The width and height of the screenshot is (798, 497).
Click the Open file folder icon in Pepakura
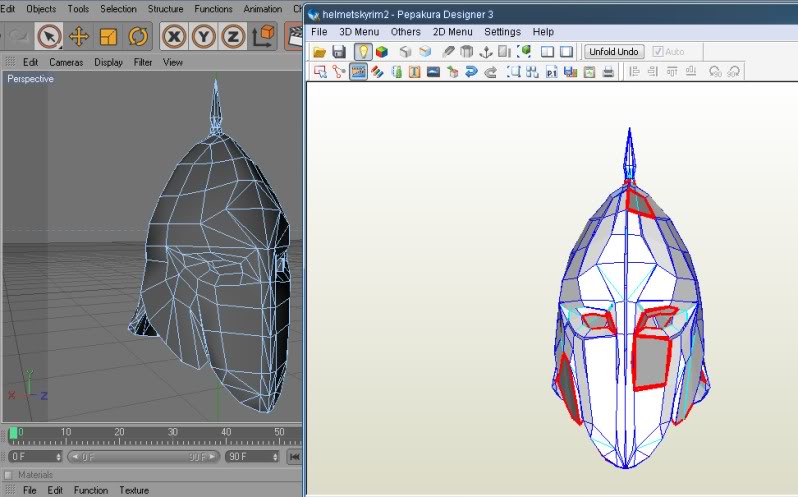coord(320,51)
